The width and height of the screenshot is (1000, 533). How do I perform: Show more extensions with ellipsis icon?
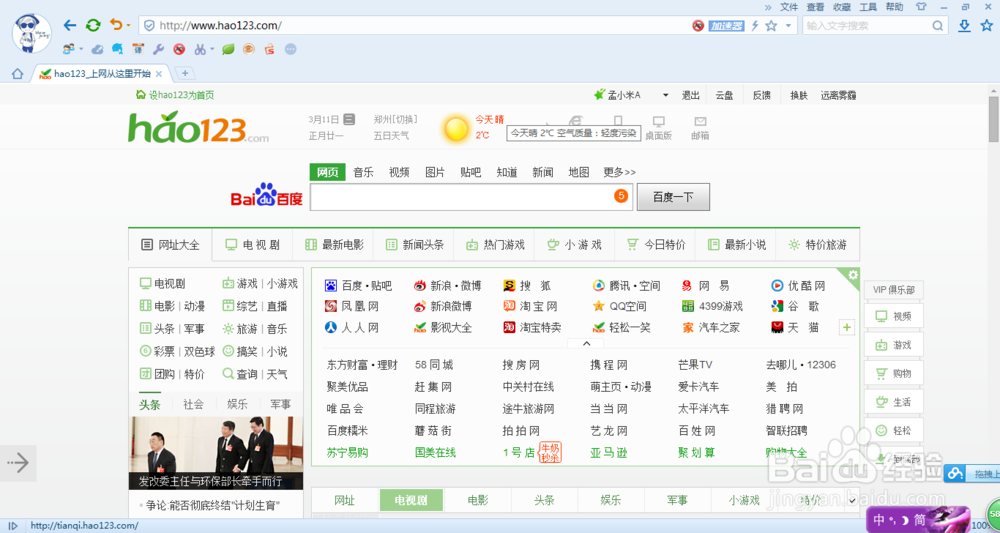tap(290, 48)
